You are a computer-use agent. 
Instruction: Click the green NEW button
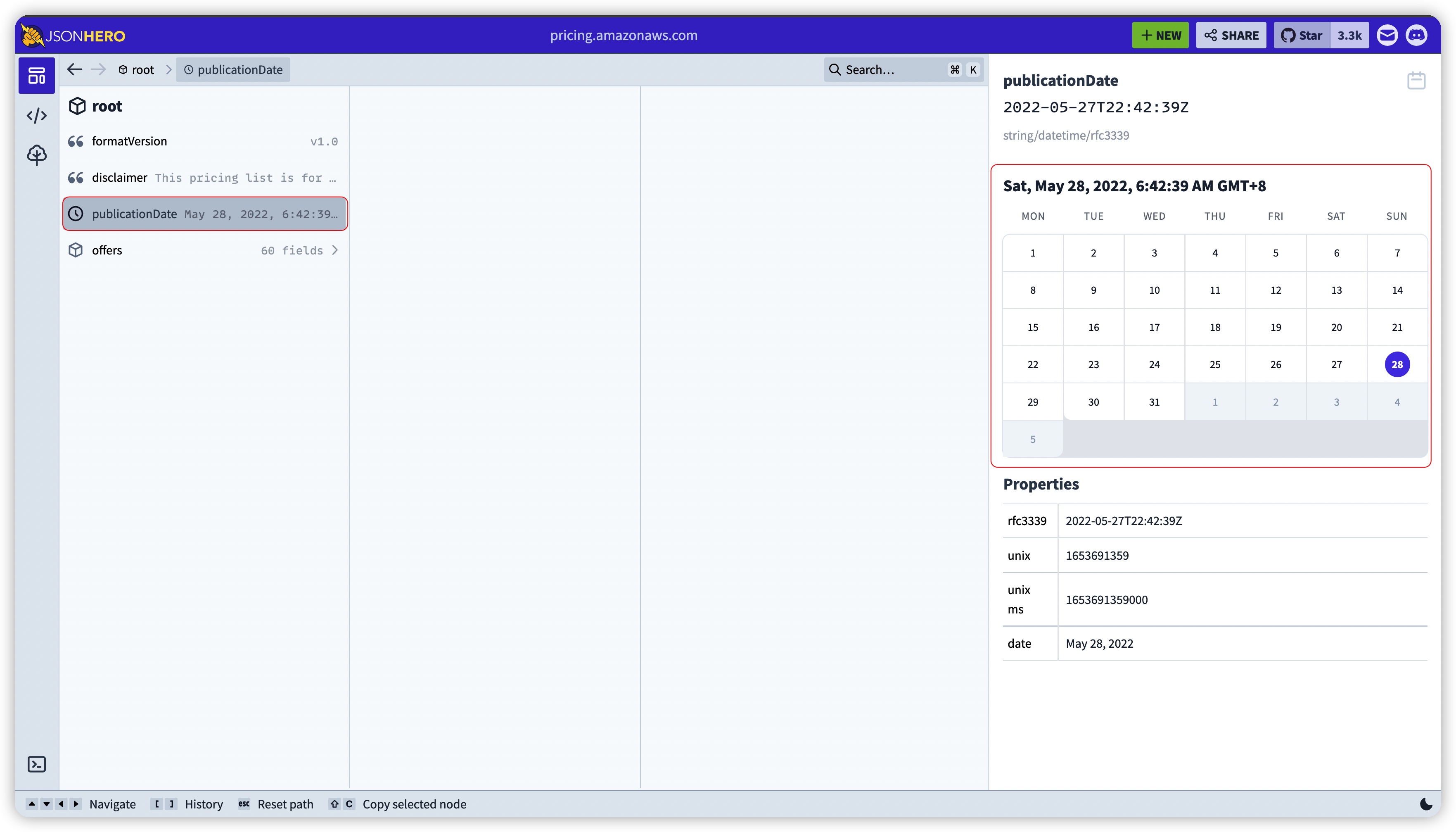(1160, 36)
